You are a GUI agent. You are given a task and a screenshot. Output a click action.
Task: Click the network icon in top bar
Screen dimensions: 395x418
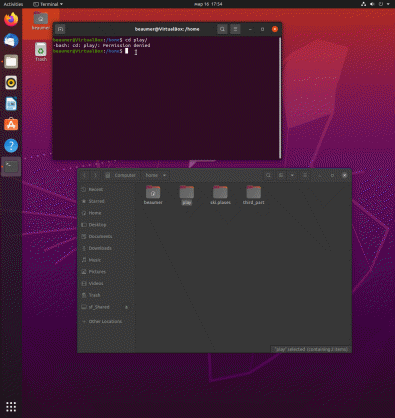[x=363, y=4]
